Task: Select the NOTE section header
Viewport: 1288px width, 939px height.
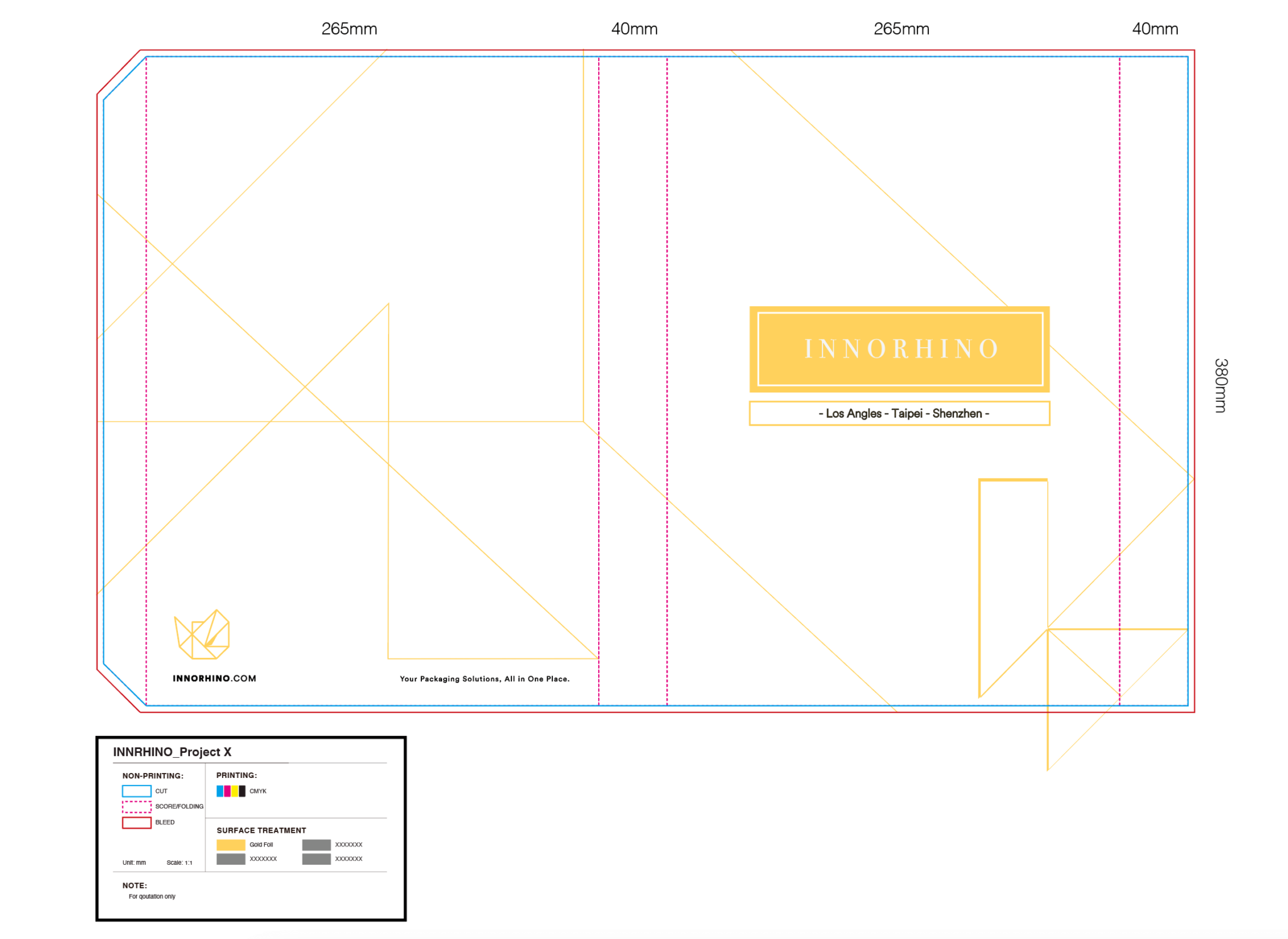Action: (134, 885)
